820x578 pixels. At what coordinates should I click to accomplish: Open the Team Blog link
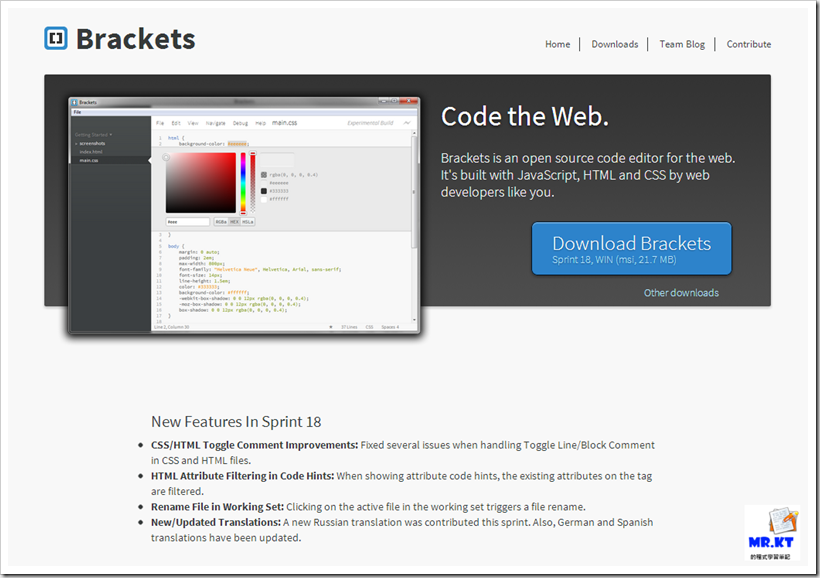(x=682, y=44)
